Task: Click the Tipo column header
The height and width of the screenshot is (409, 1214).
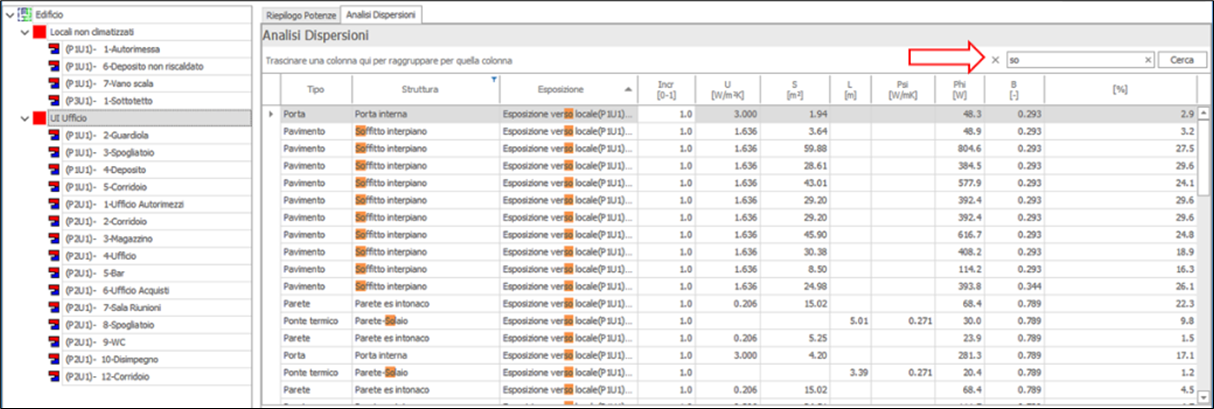Action: pos(315,89)
